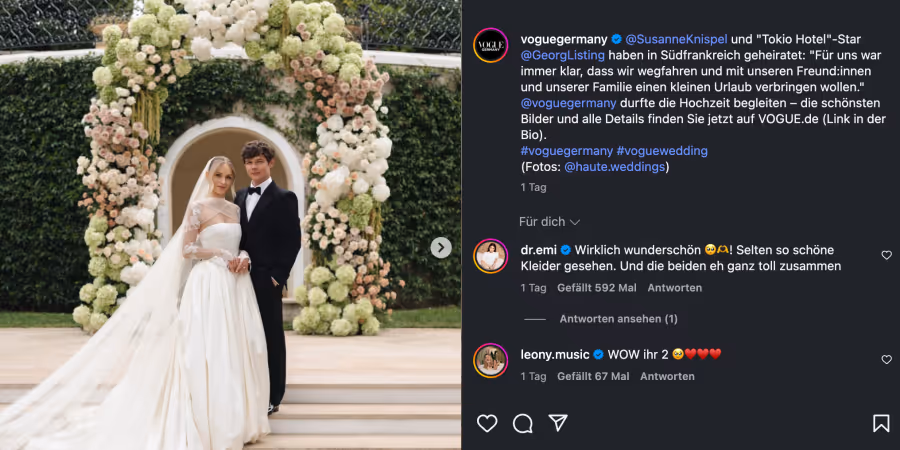The width and height of the screenshot is (900, 450).
Task: Open the @haute.weddings photo credit
Action: point(614,167)
